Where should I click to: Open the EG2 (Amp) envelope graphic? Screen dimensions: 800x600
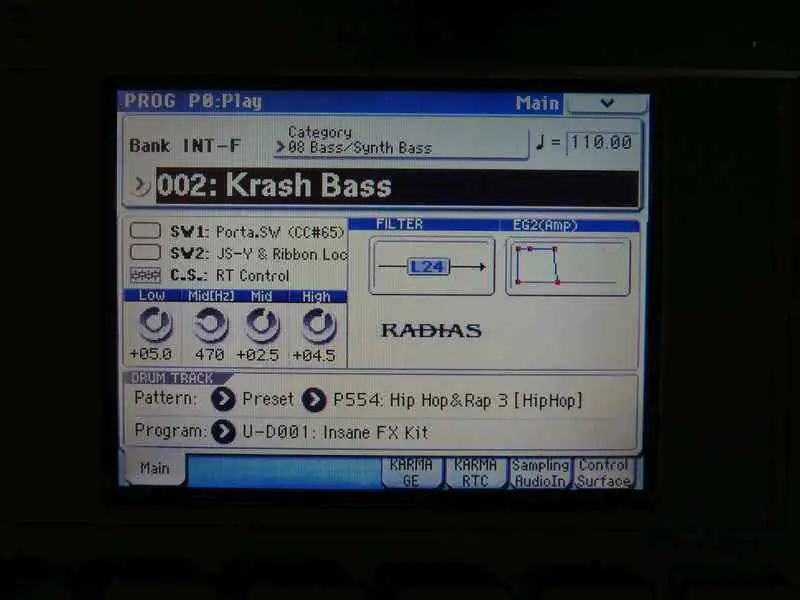tap(567, 267)
